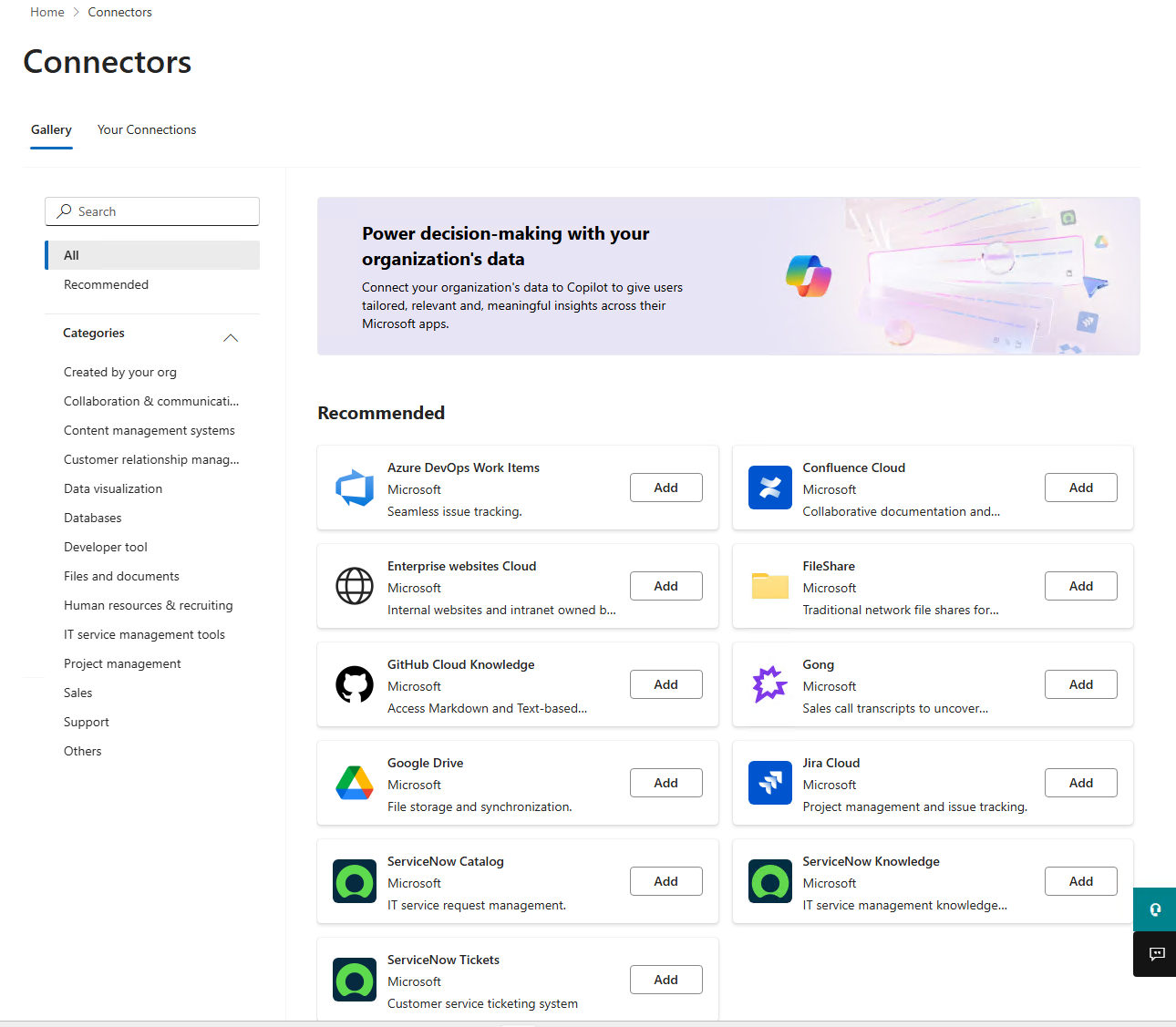Click the FileShare folder icon
Viewport: 1176px width, 1027px height.
(x=770, y=586)
